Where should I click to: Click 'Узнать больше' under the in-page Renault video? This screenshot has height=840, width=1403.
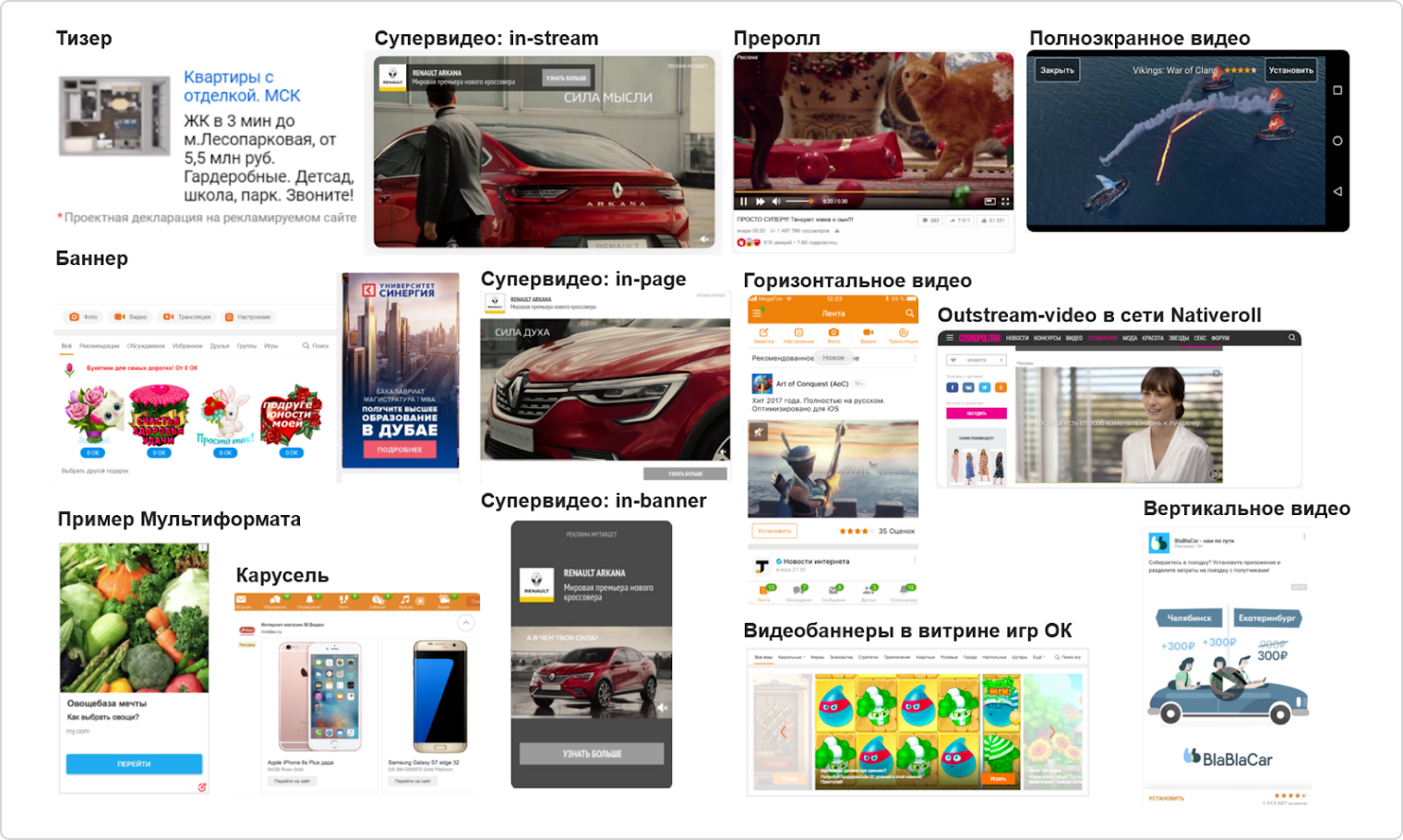[685, 474]
